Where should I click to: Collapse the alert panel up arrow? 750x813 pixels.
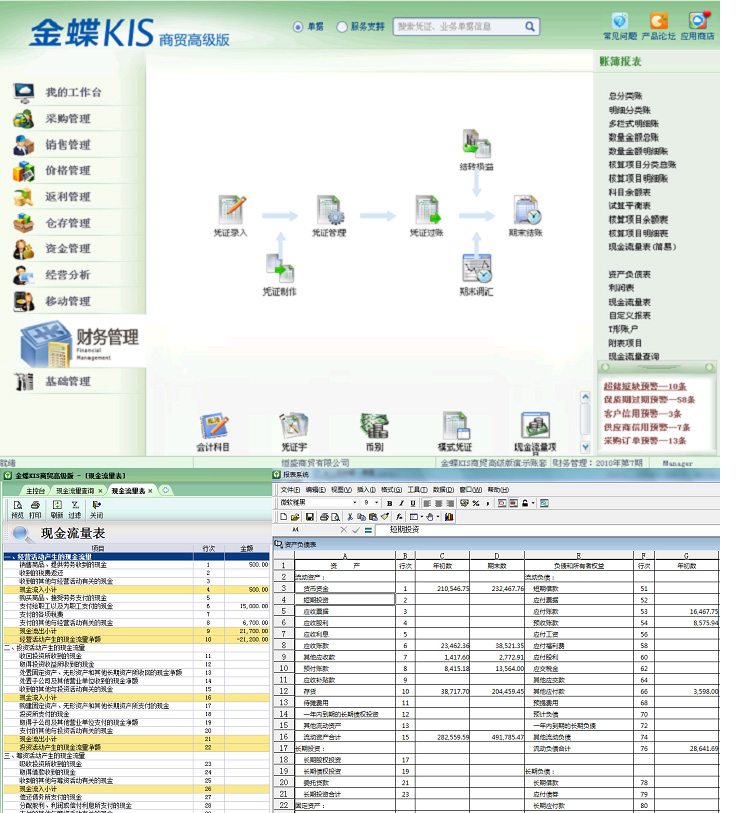(586, 397)
